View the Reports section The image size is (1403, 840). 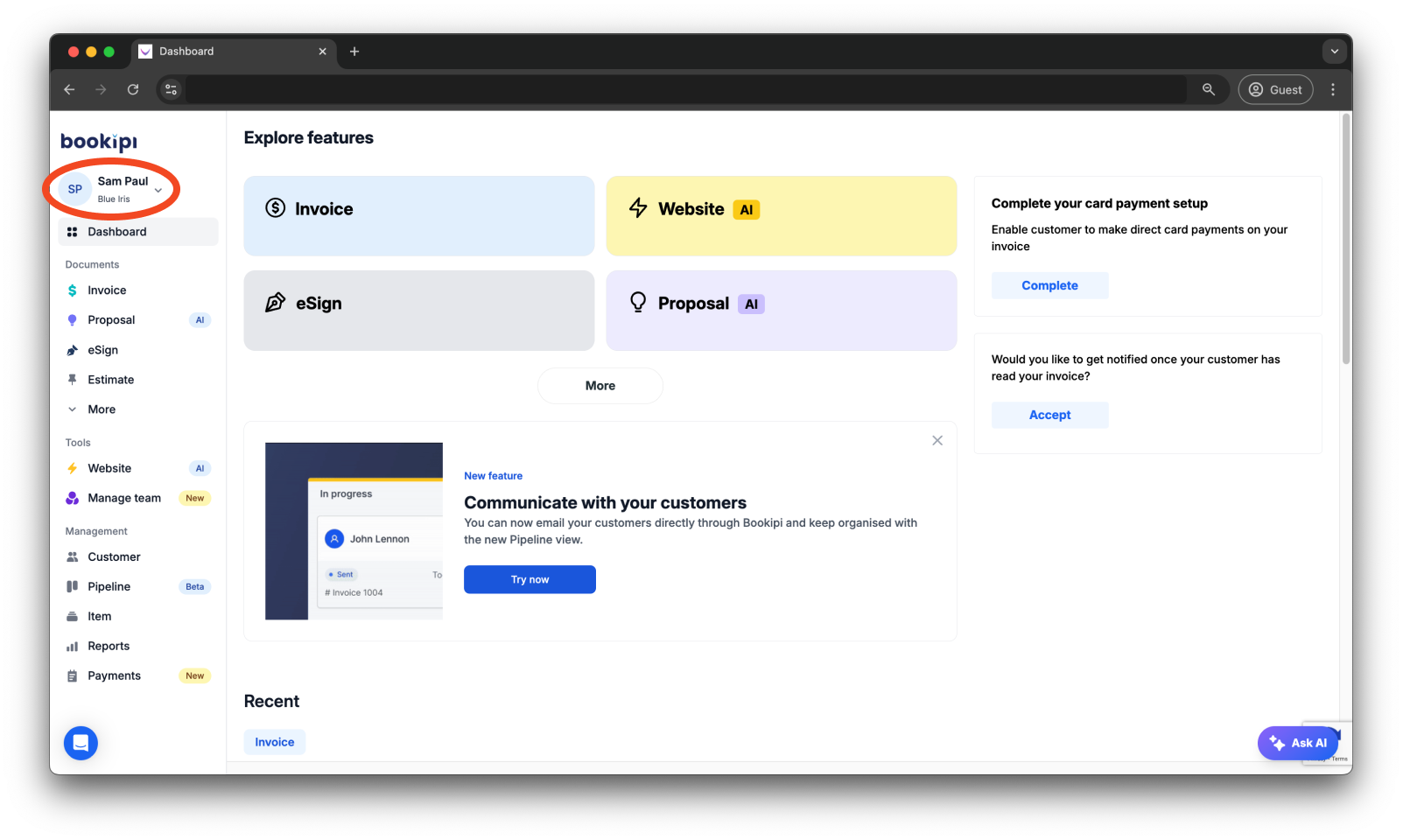[109, 645]
